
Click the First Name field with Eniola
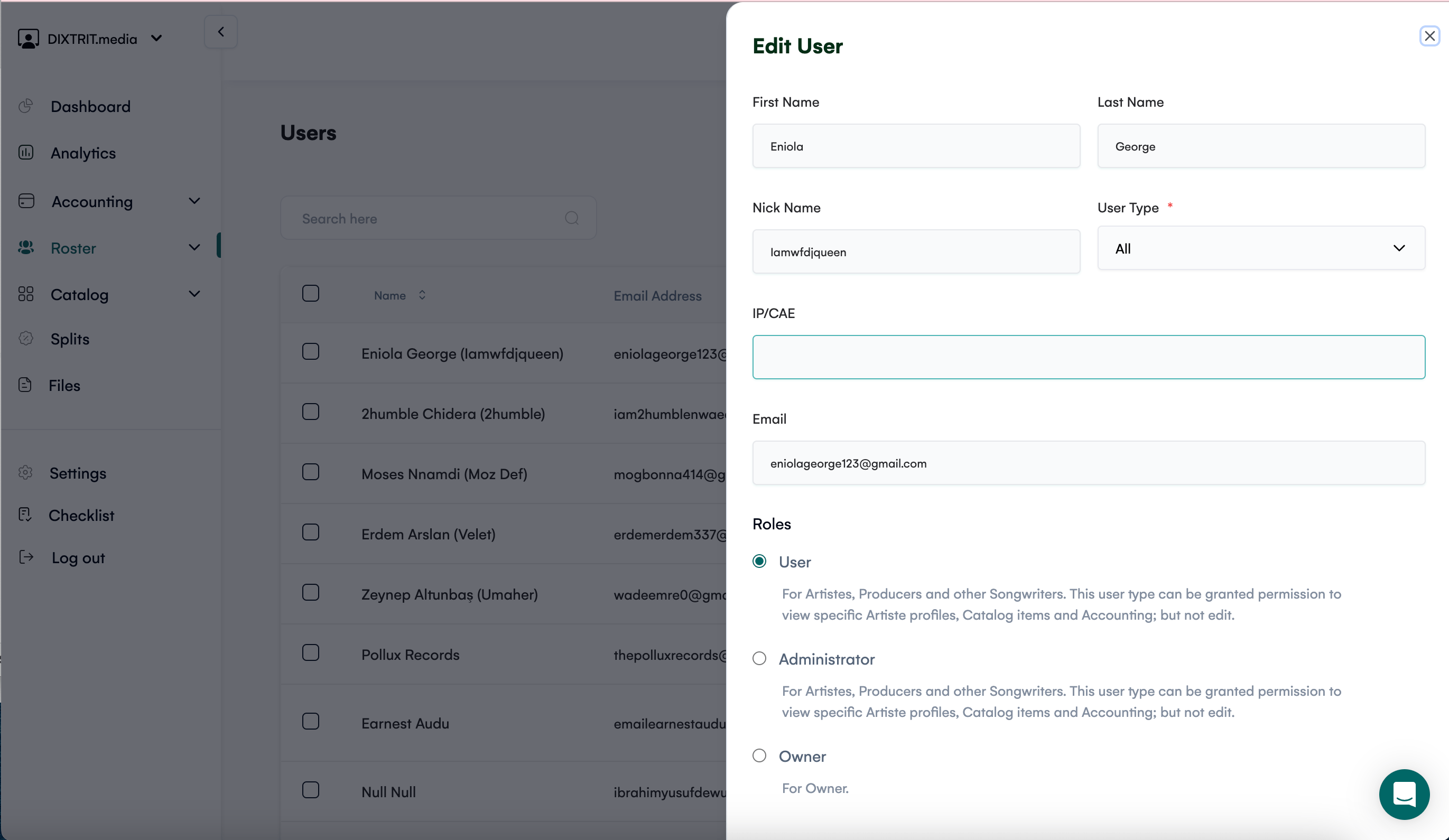click(x=916, y=146)
